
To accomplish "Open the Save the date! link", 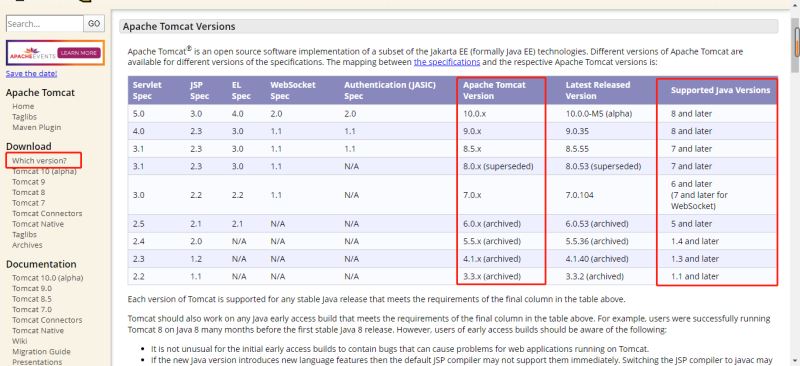I will [x=31, y=74].
